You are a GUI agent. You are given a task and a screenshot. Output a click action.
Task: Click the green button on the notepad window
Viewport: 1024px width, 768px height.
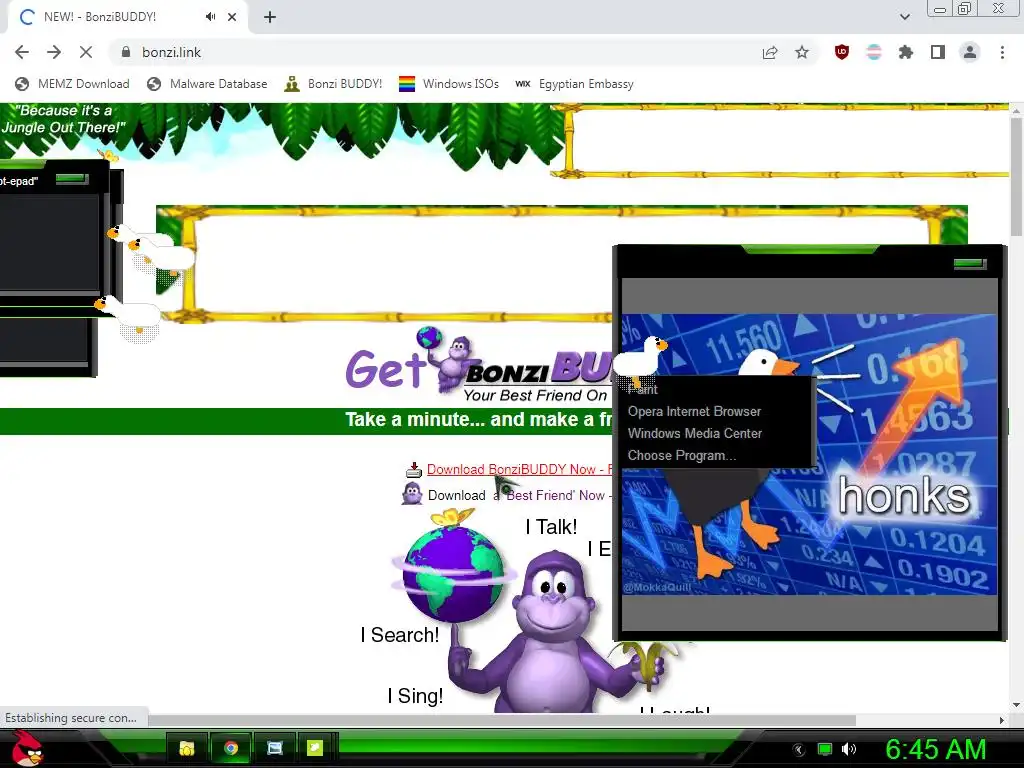[x=71, y=179]
